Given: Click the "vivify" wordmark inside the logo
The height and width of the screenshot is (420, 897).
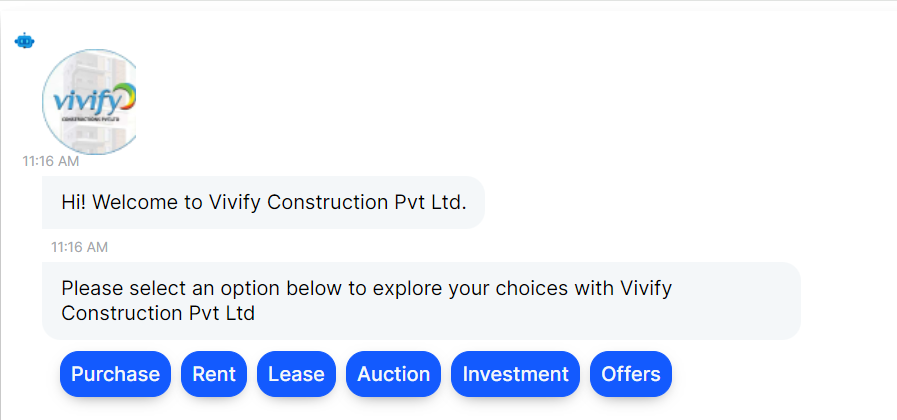Looking at the screenshot, I should tap(85, 103).
